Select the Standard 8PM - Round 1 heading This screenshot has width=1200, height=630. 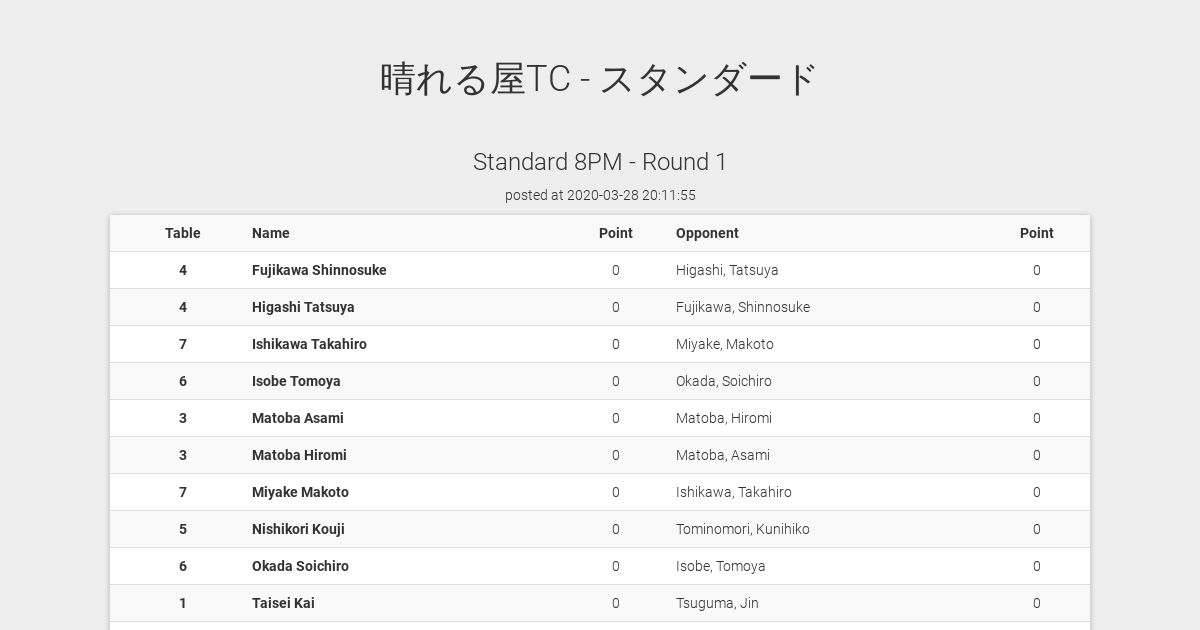tap(600, 162)
